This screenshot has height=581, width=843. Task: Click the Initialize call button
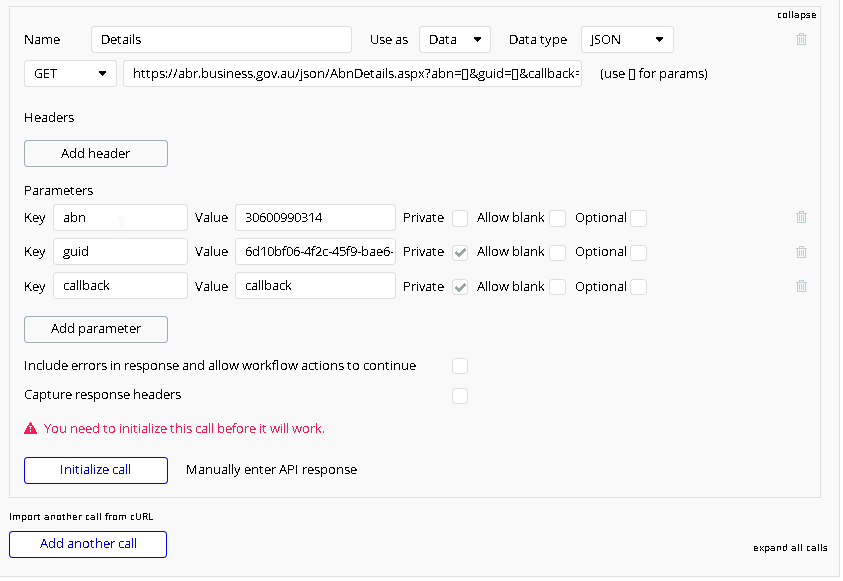coord(95,470)
